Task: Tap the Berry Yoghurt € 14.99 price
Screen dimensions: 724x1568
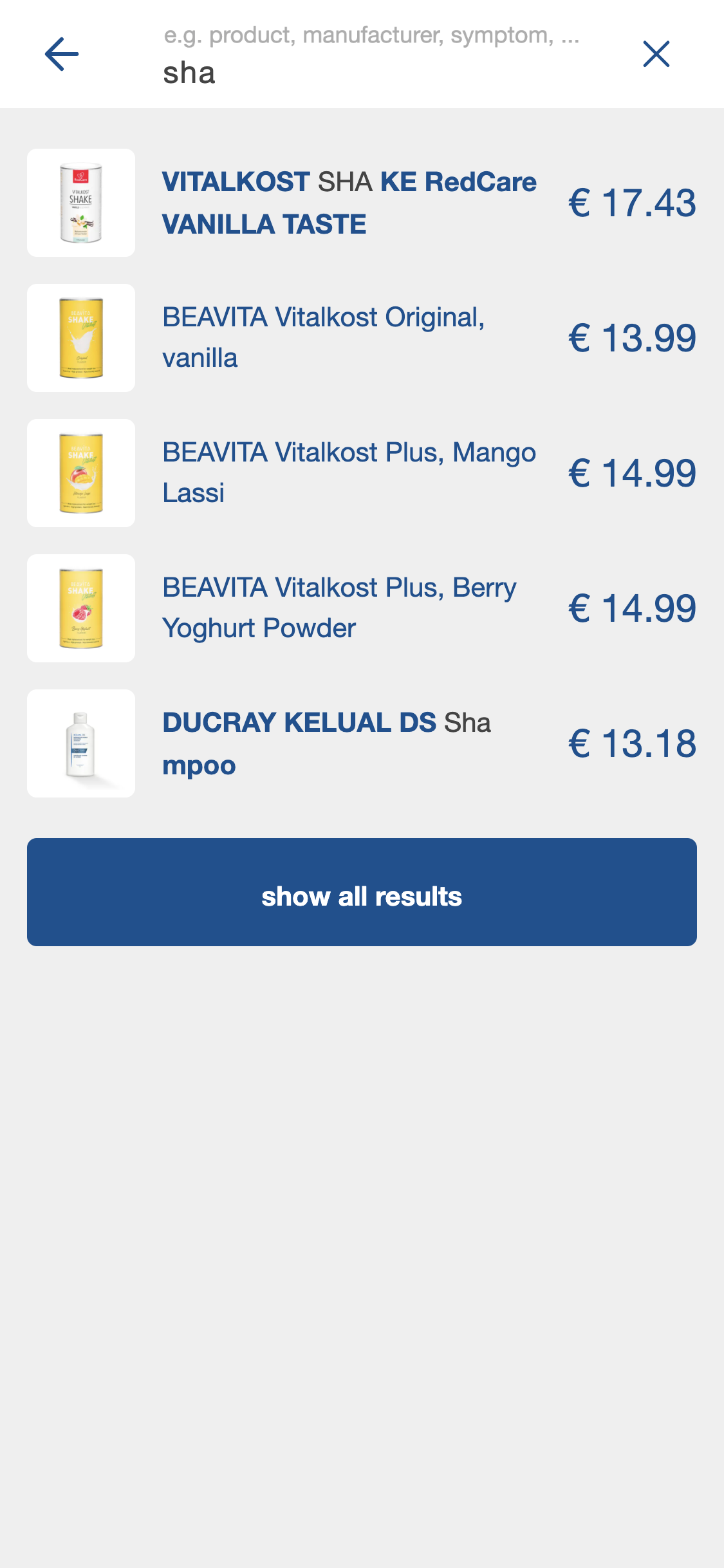Action: click(x=632, y=608)
